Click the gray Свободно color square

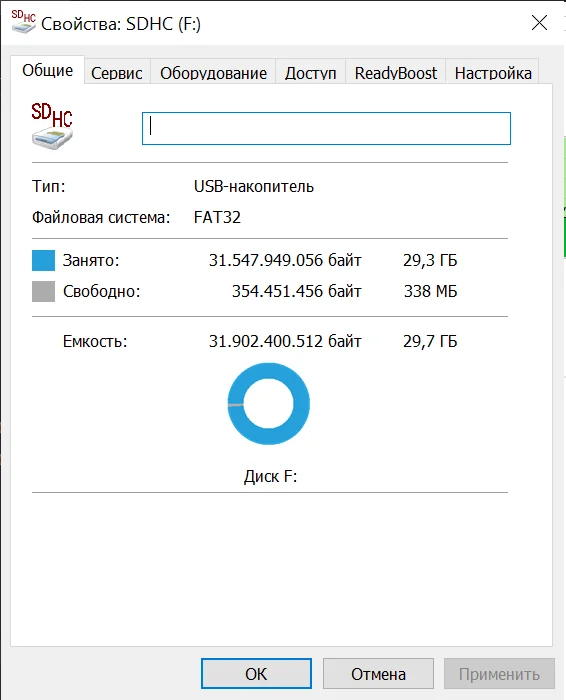pos(43,291)
